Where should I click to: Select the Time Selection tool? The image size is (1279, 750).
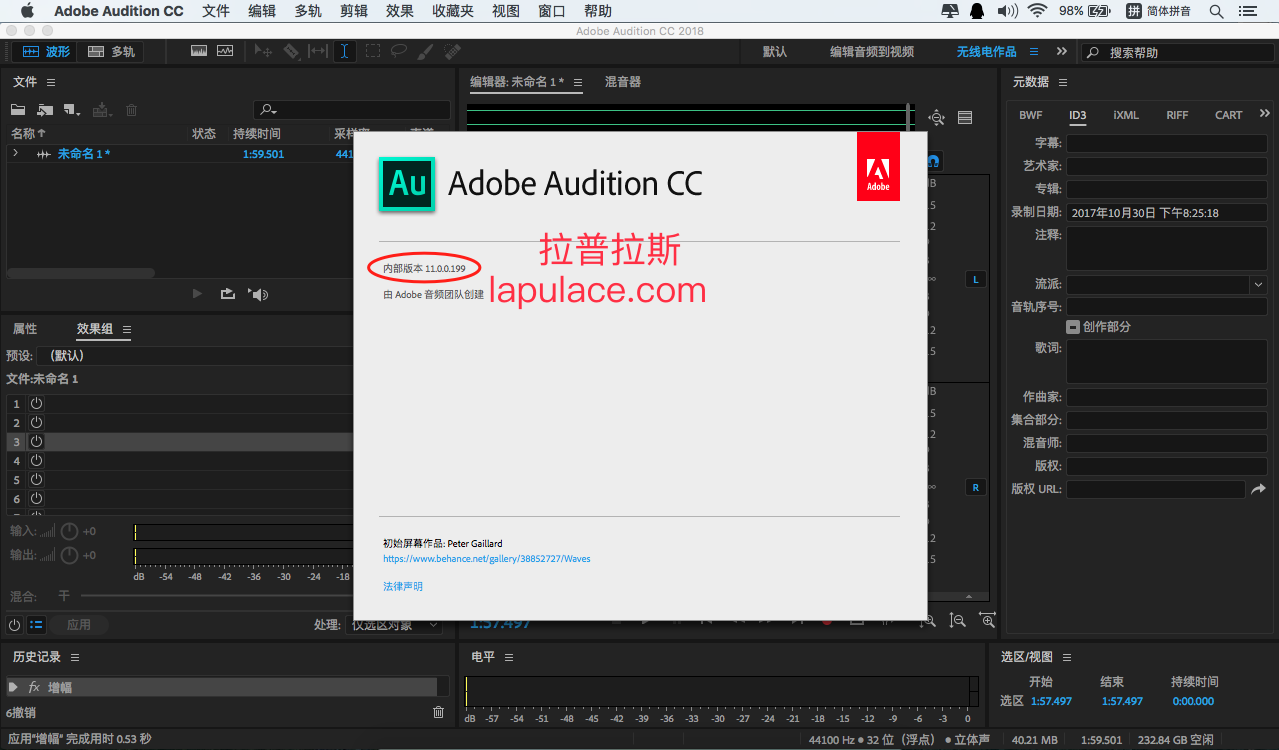pyautogui.click(x=345, y=51)
